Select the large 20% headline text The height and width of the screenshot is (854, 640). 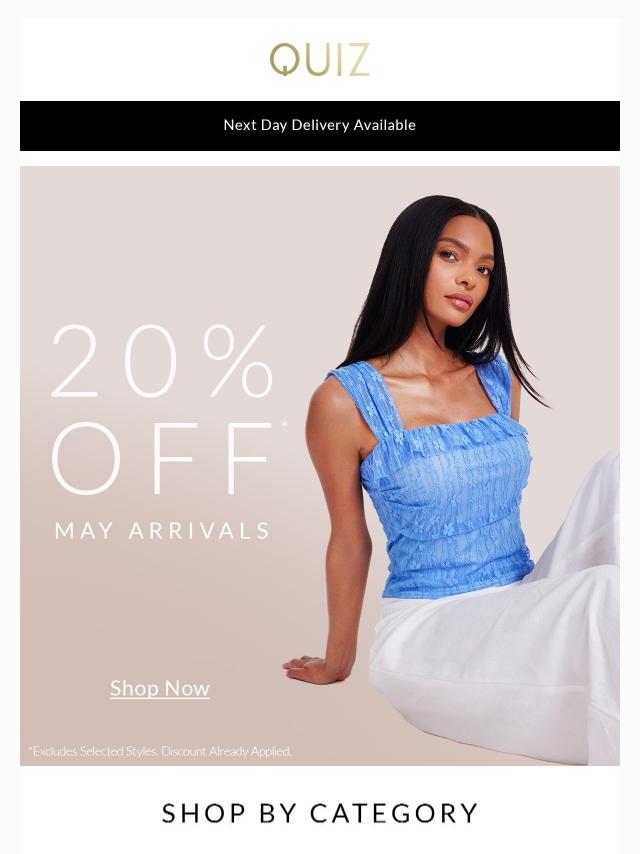click(162, 362)
